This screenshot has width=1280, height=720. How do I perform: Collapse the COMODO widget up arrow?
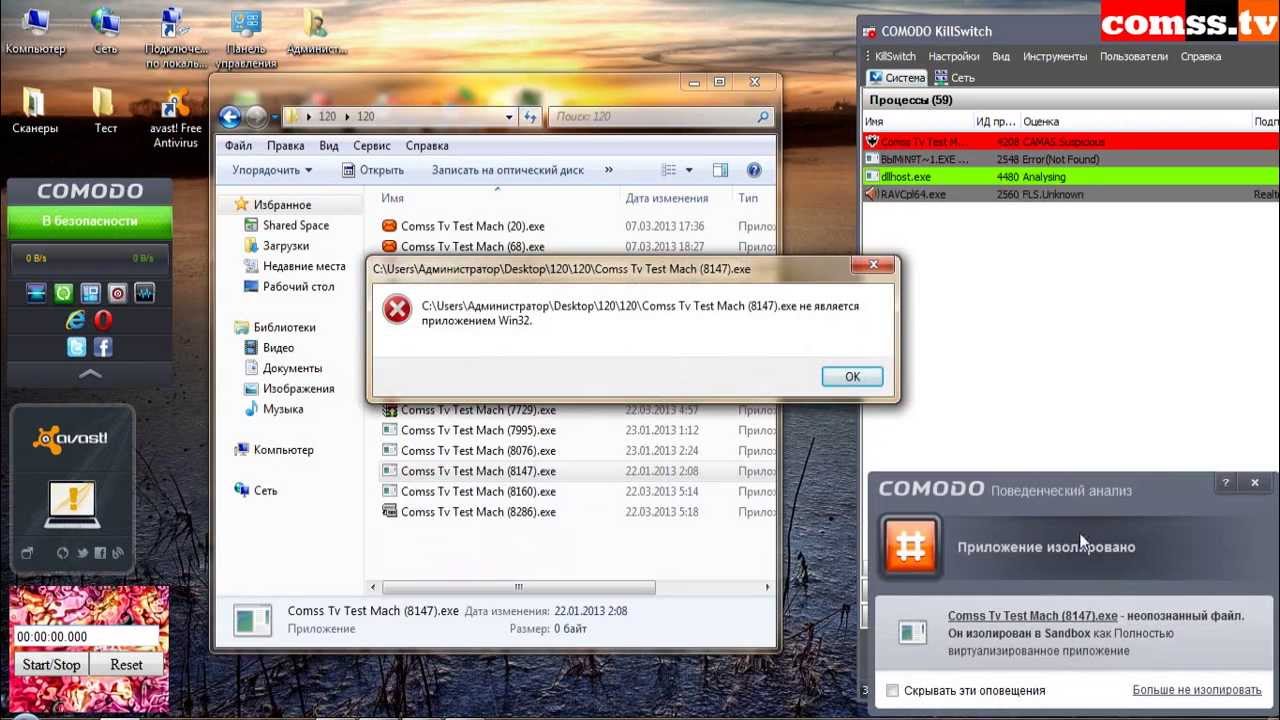(90, 374)
